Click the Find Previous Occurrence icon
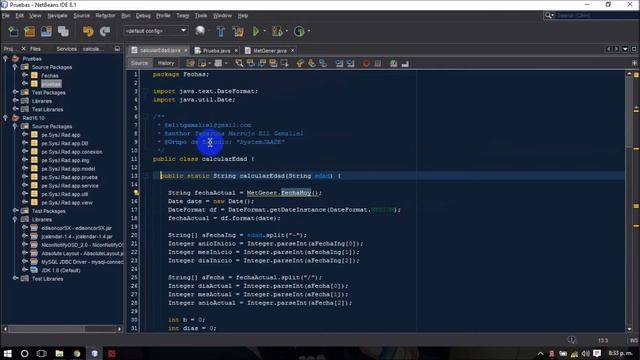 pyautogui.click(x=251, y=63)
